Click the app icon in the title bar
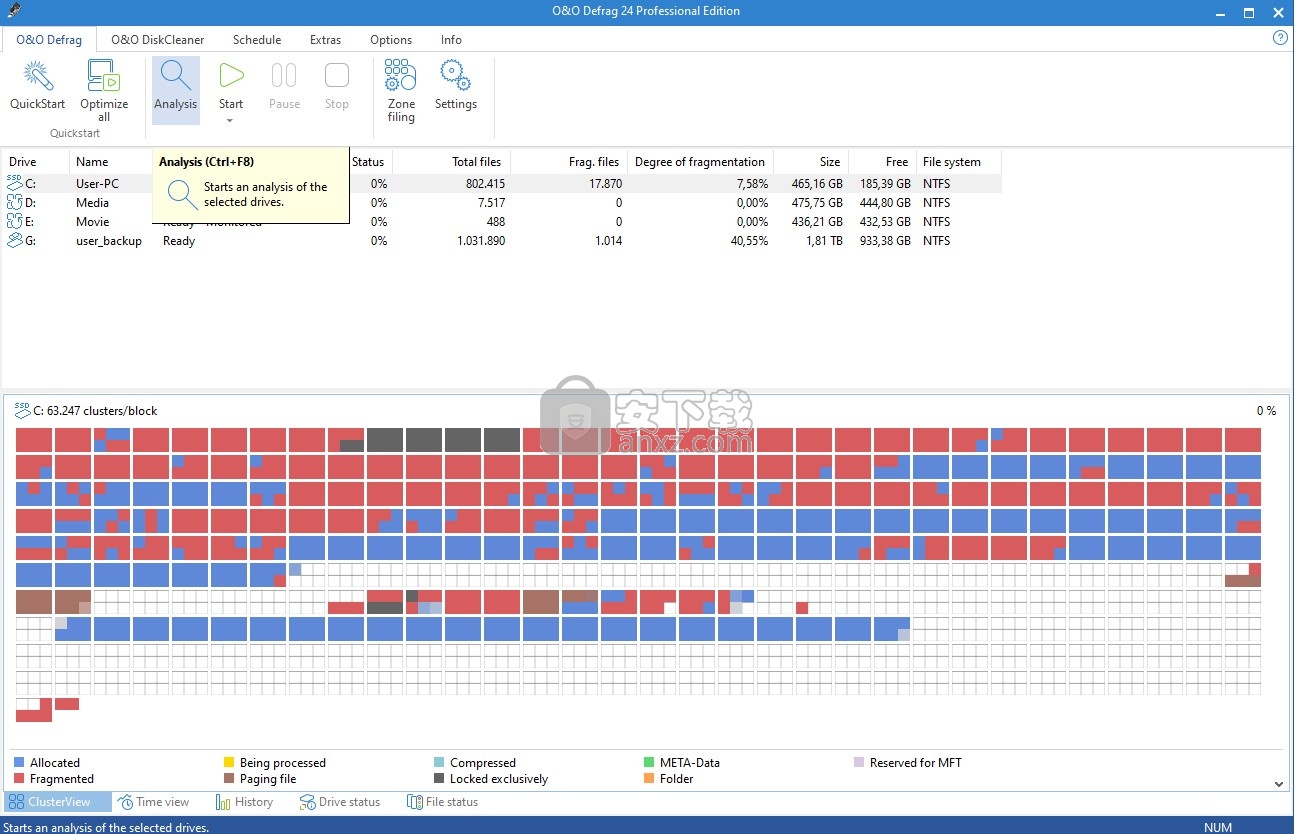Image resolution: width=1296 pixels, height=834 pixels. click(x=12, y=11)
